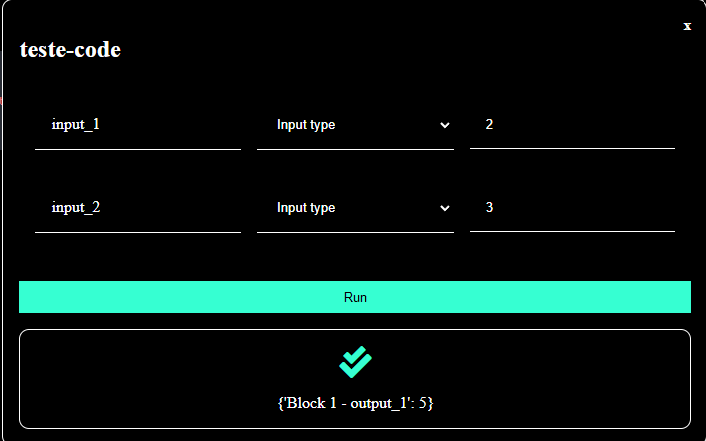Open the Input type selector for input_2
Viewport: 706px width, 441px height.
tap(355, 208)
